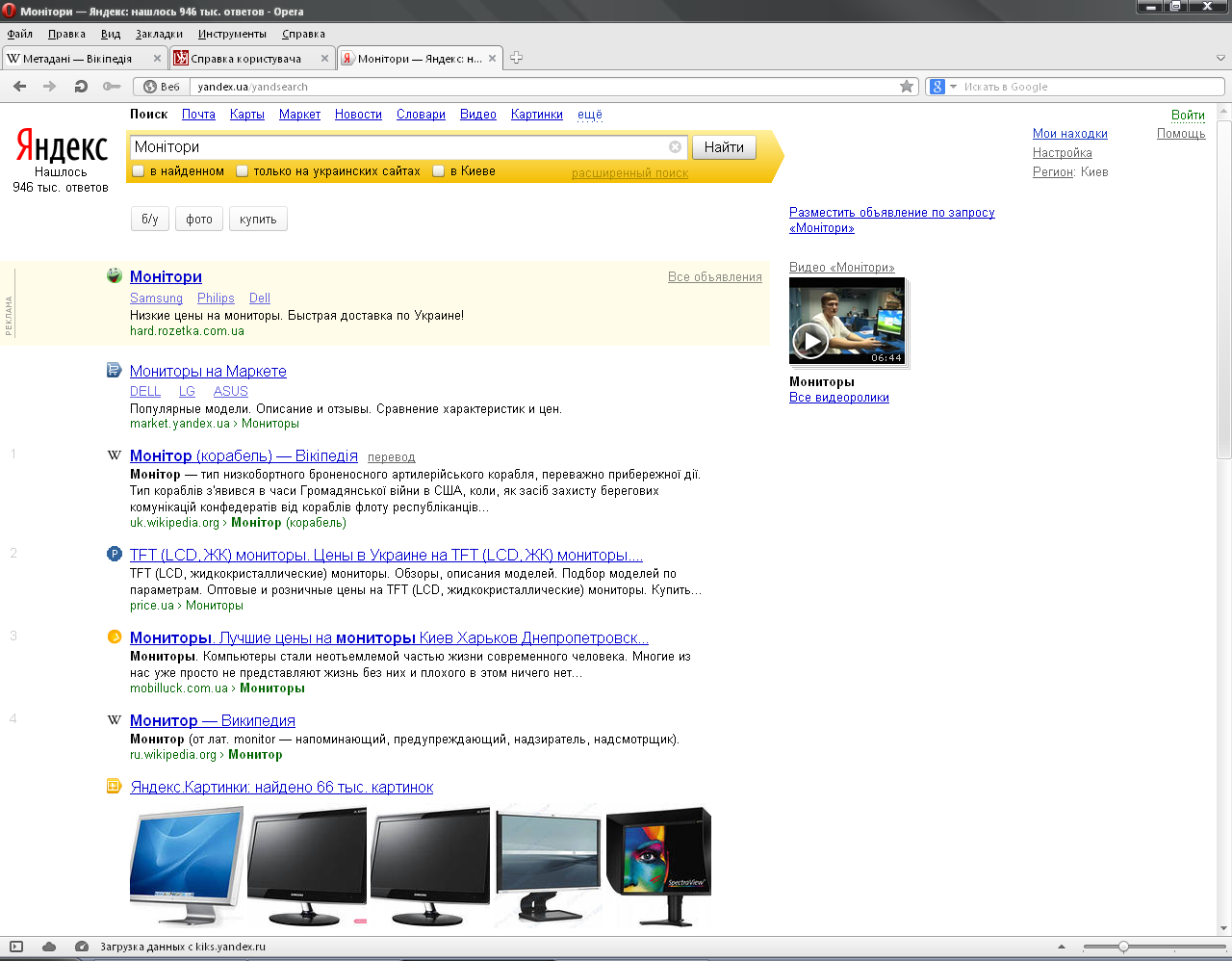Open the Карты link
The height and width of the screenshot is (961, 1232).
(247, 115)
